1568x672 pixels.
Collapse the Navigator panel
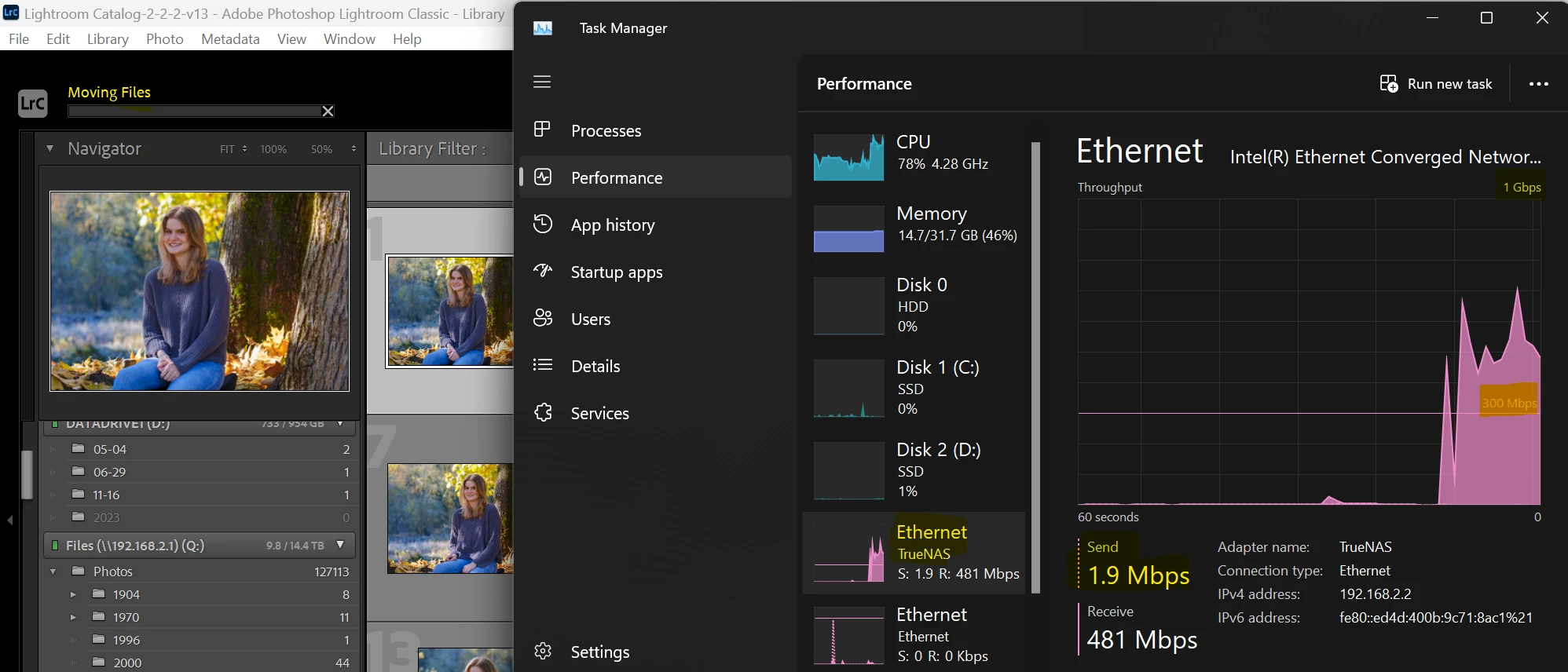point(49,148)
